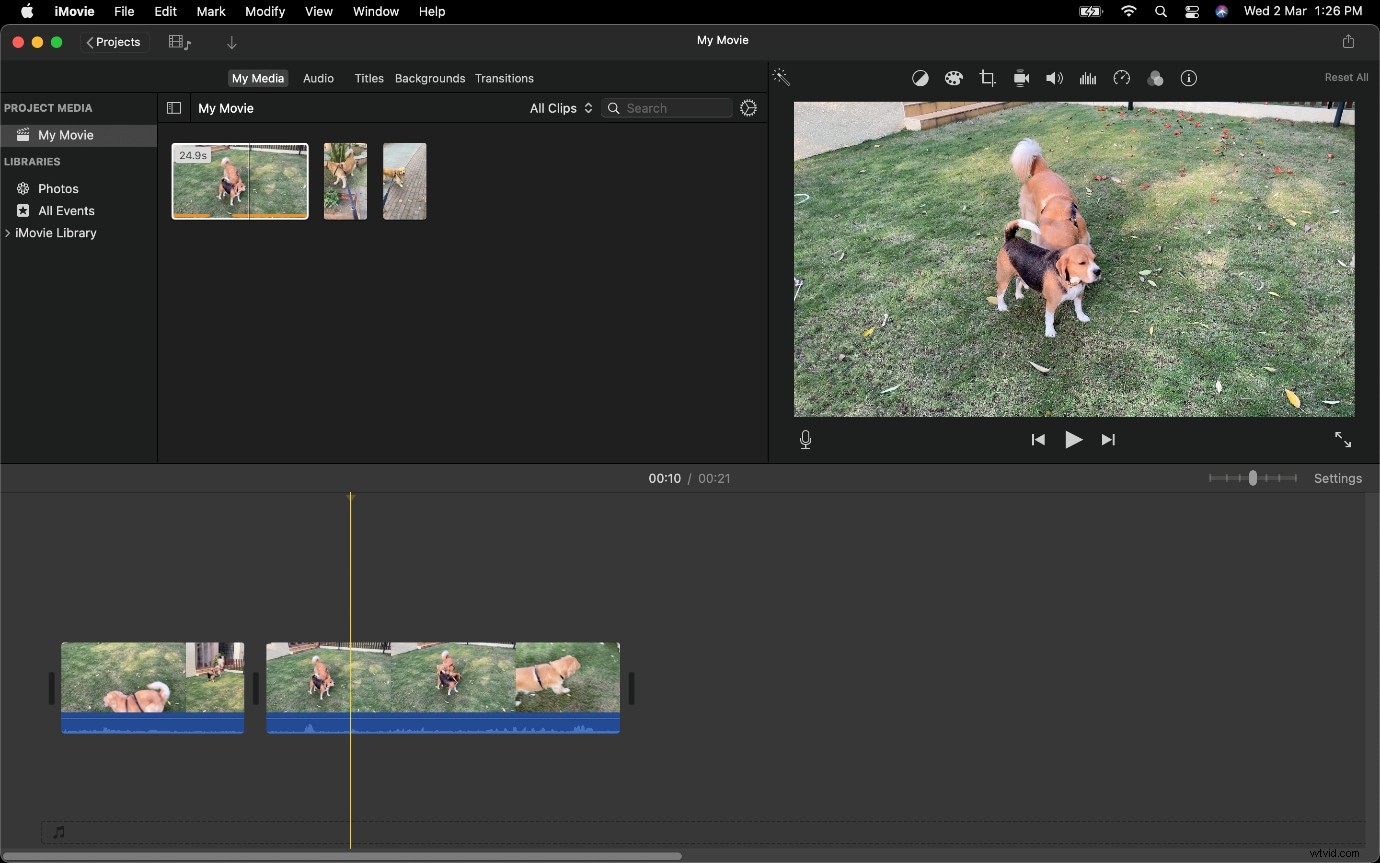Select the Volume adjustment tool
The height and width of the screenshot is (863, 1380).
pos(1054,78)
